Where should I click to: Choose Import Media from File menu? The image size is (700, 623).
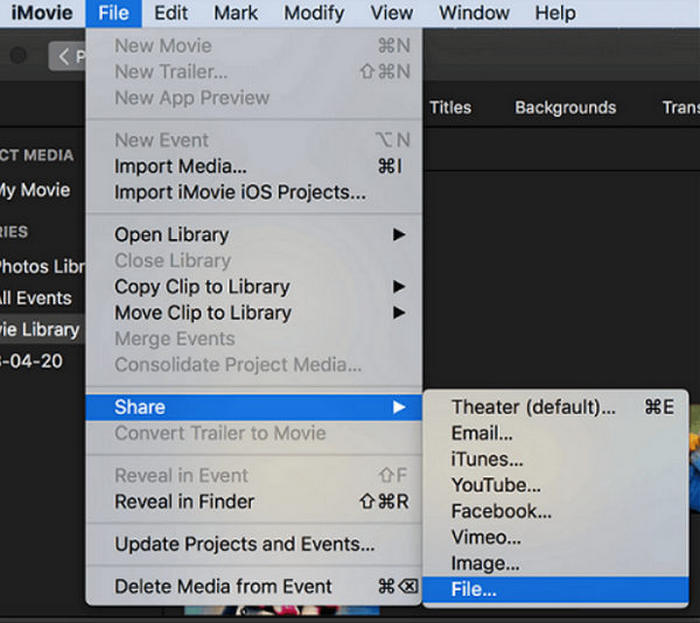coord(254,166)
